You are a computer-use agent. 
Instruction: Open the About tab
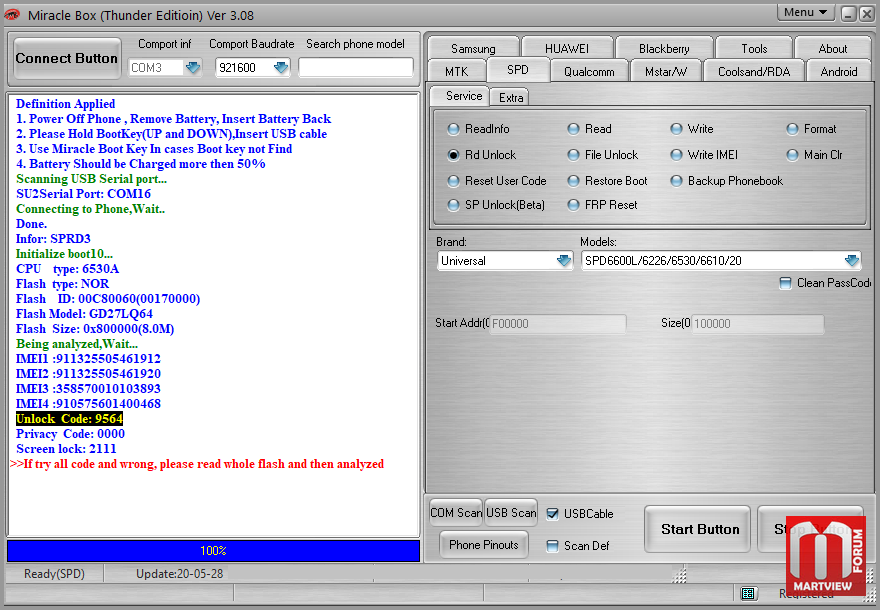click(832, 49)
